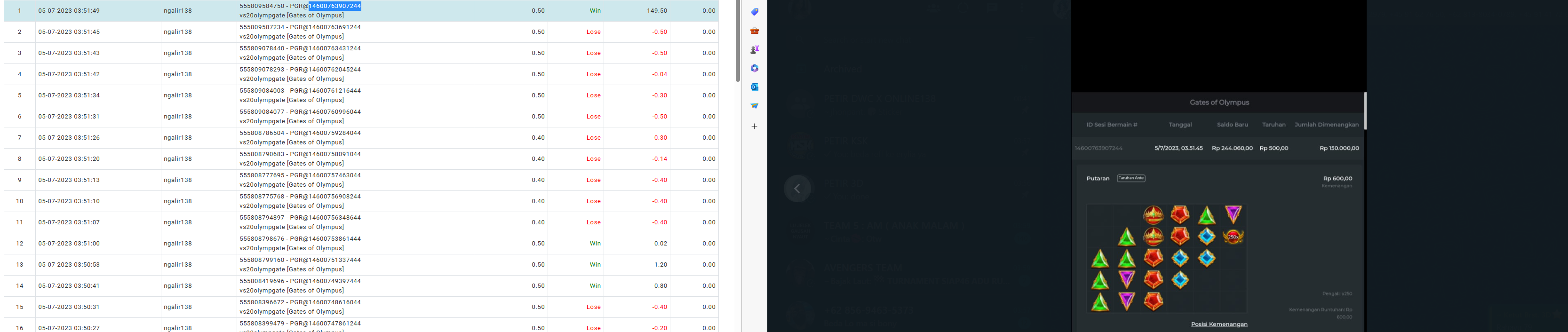This screenshot has height=332, width=1568.
Task: Select session ID 14600763907244 in game history
Action: coord(1098,149)
